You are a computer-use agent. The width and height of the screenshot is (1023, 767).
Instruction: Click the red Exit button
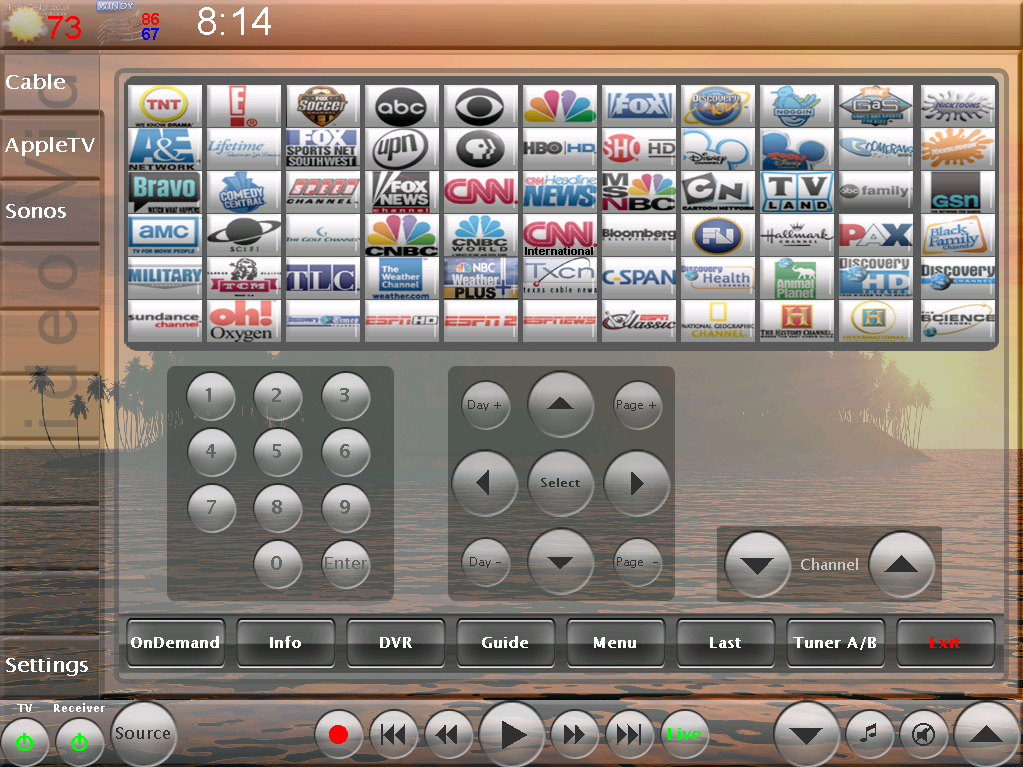(x=945, y=643)
